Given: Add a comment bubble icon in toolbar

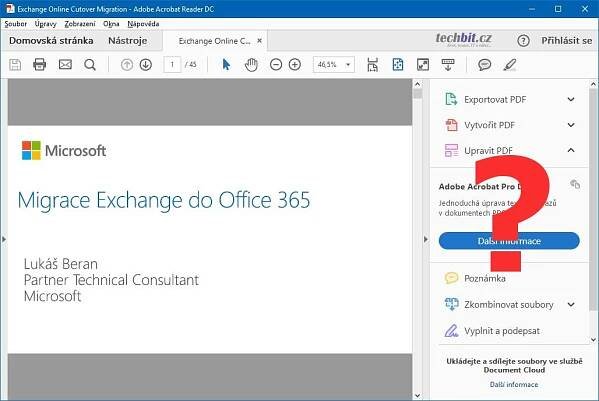Looking at the screenshot, I should pos(484,65).
